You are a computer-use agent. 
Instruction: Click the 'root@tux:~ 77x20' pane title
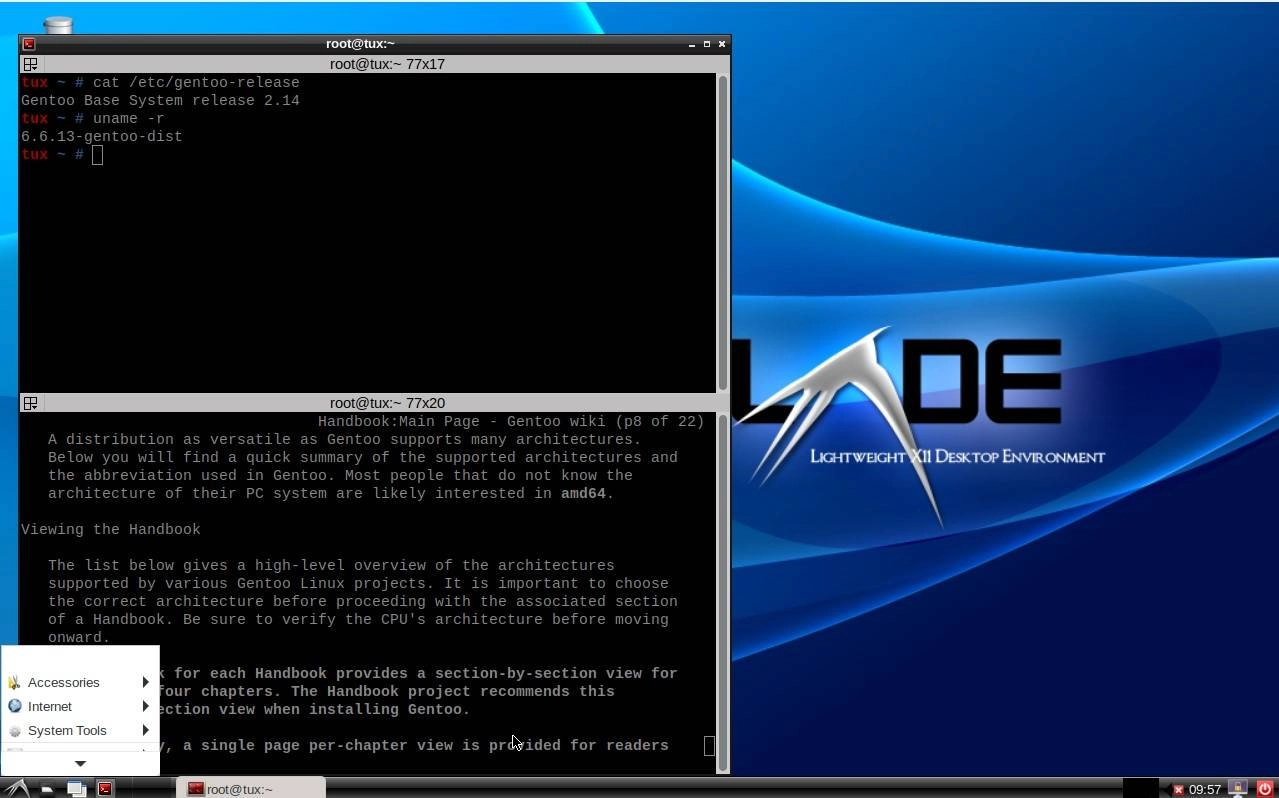coord(387,403)
